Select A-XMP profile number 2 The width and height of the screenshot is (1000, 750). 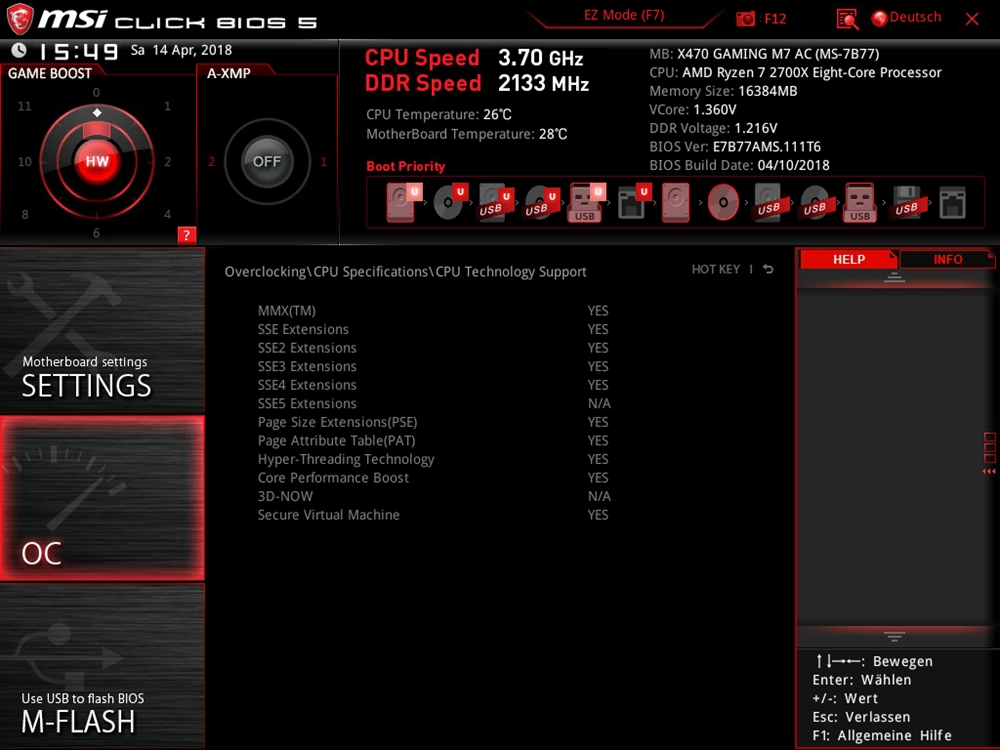point(211,161)
